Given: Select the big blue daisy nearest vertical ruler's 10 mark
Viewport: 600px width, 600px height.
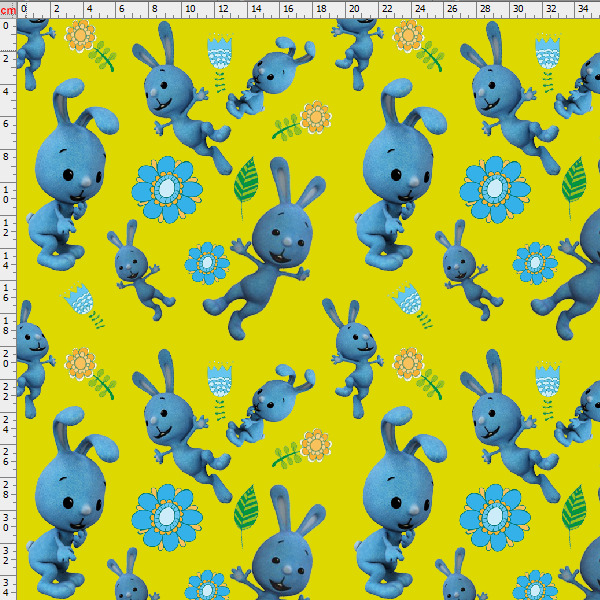Looking at the screenshot, I should click(x=166, y=187).
